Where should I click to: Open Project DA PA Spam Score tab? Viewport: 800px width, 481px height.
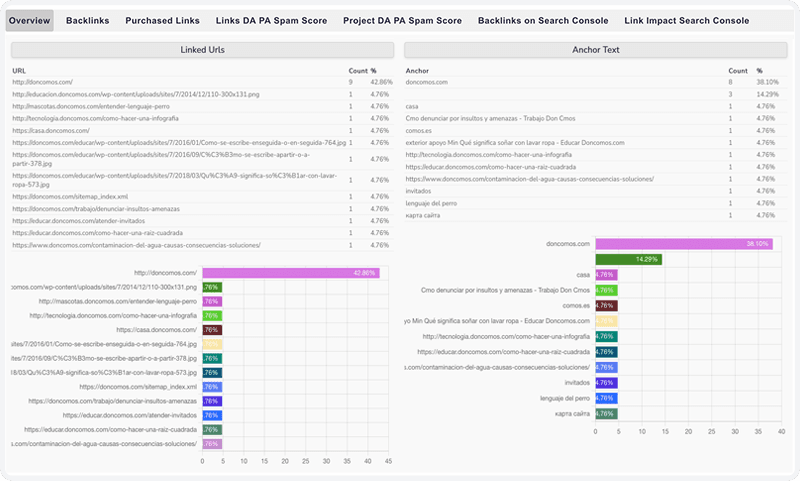coord(402,21)
